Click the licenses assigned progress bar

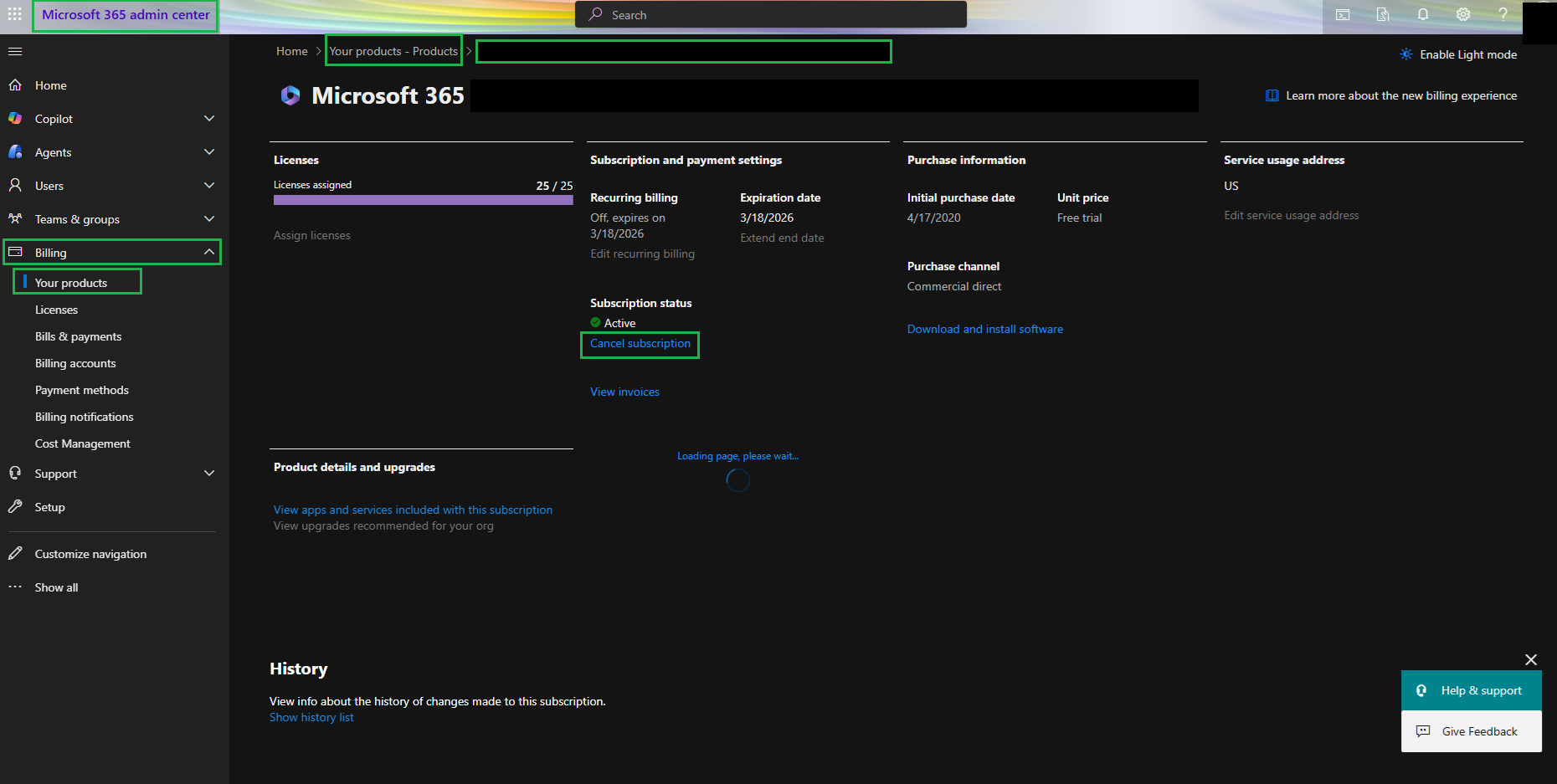point(424,200)
